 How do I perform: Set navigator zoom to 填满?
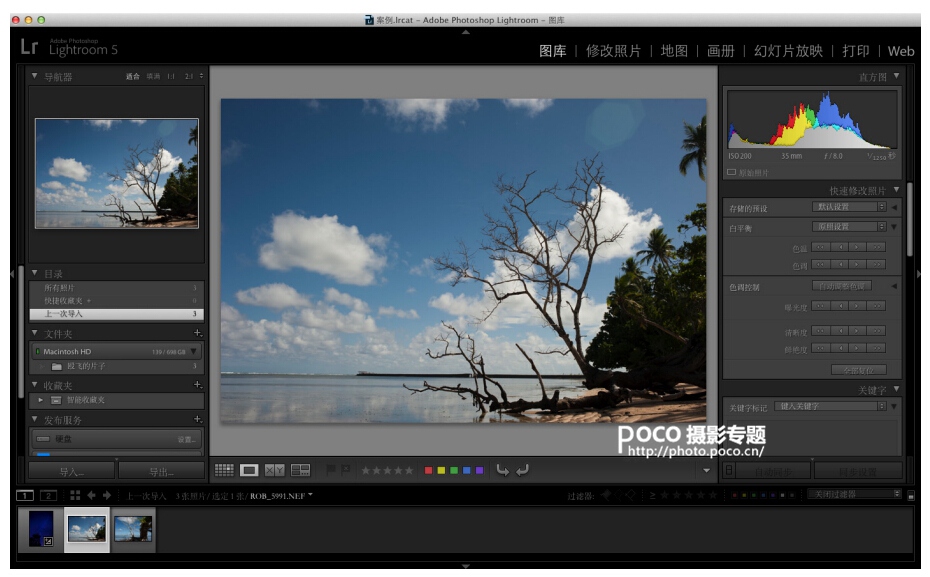(x=154, y=76)
